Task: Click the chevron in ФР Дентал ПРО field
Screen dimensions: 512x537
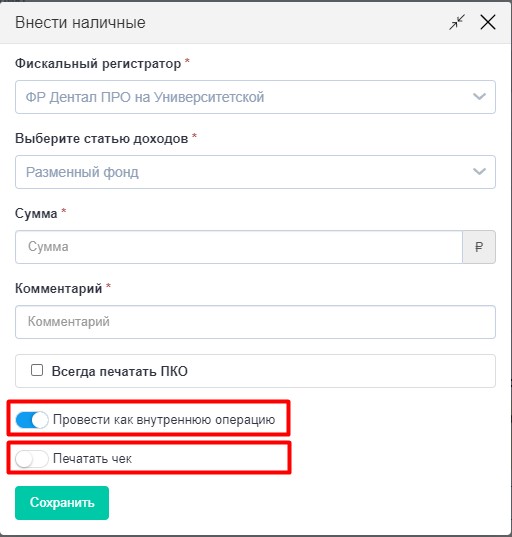Action: pos(479,97)
